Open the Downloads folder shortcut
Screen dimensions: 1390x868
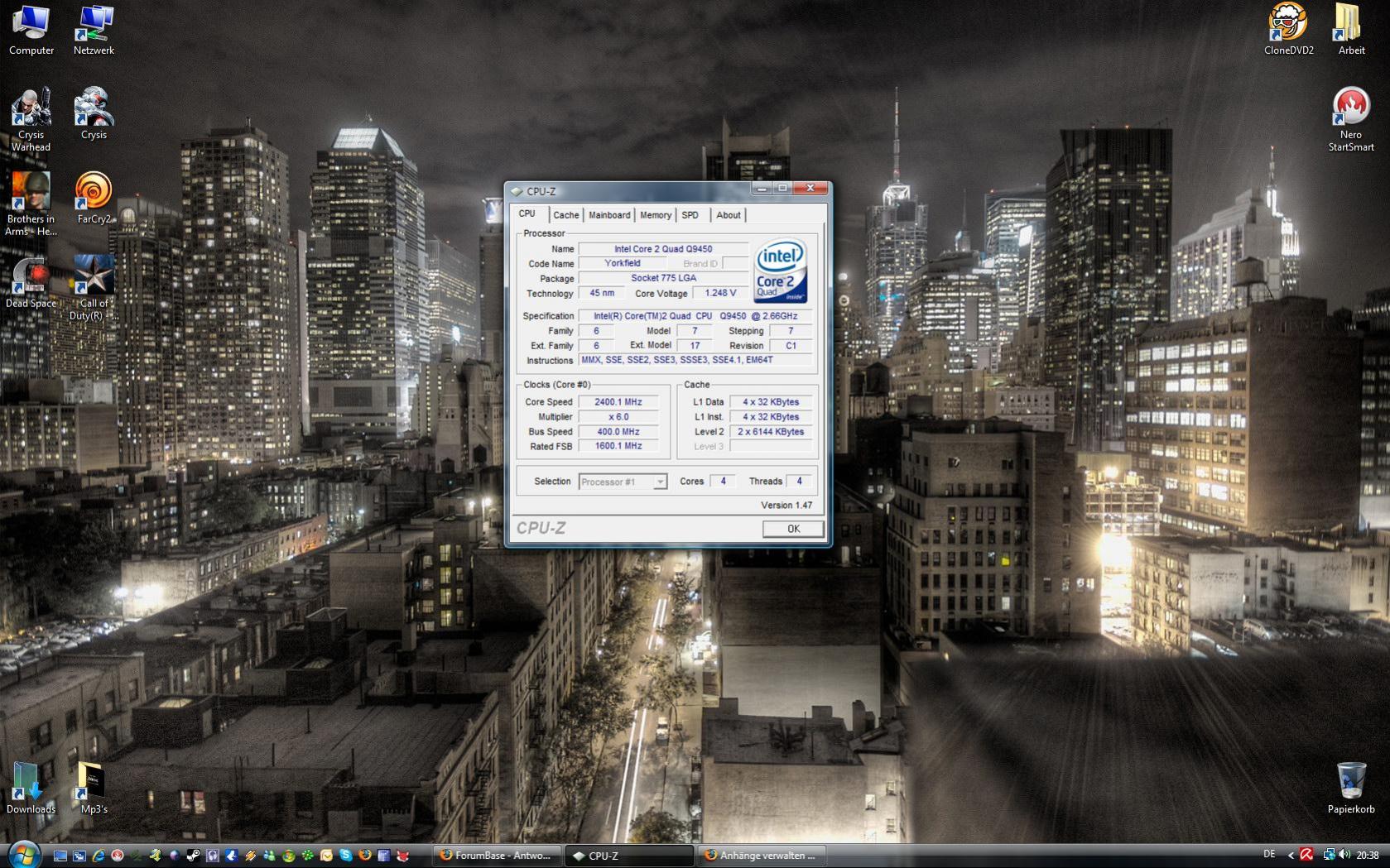tap(31, 788)
